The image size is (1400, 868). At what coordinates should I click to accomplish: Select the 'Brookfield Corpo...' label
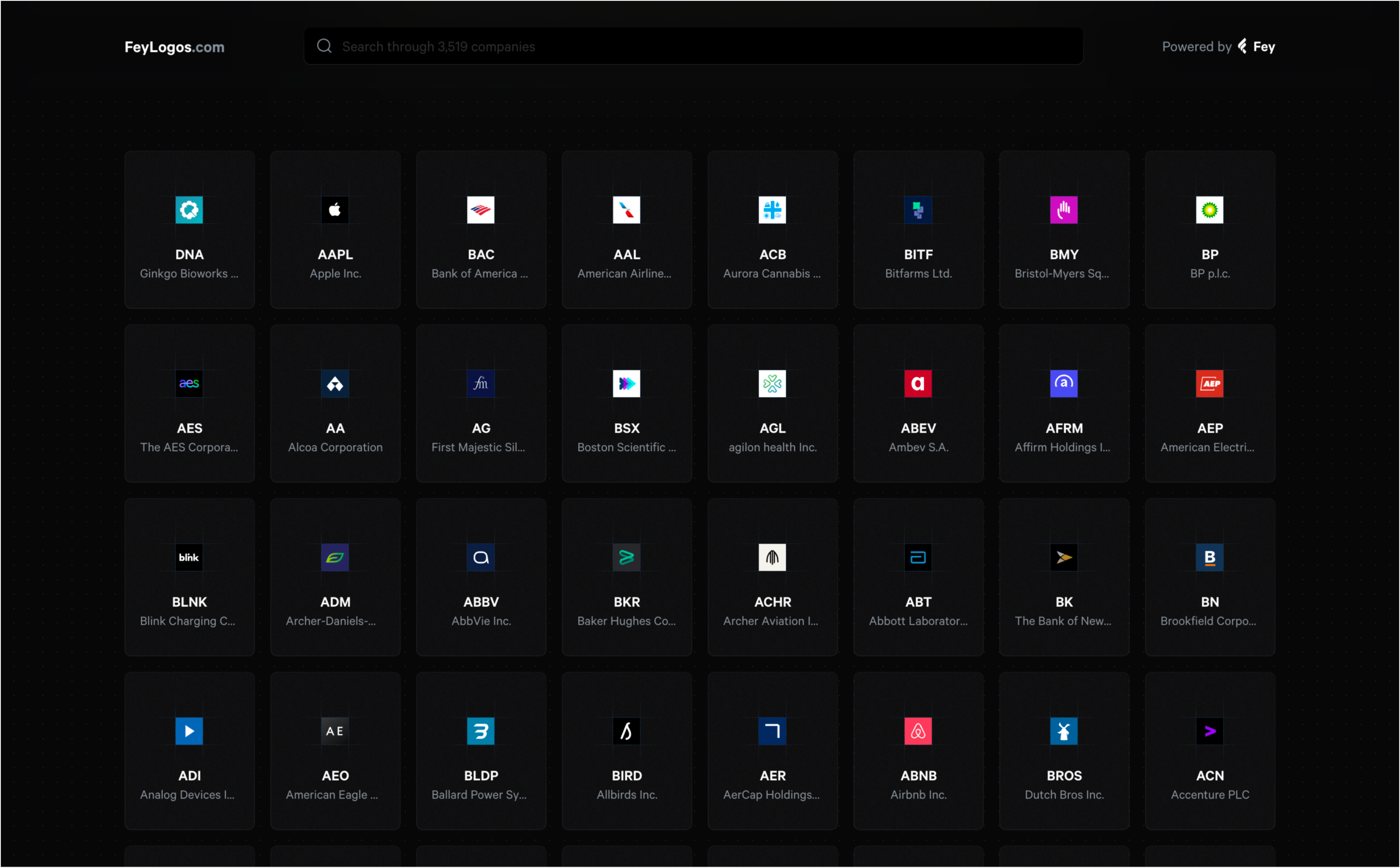click(x=1208, y=621)
